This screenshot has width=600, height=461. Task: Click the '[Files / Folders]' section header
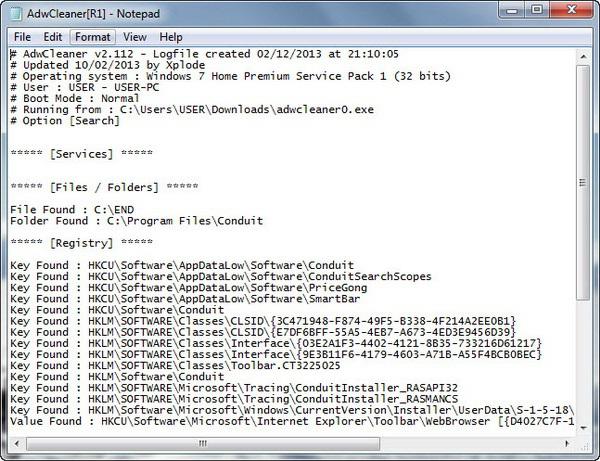pos(104,187)
